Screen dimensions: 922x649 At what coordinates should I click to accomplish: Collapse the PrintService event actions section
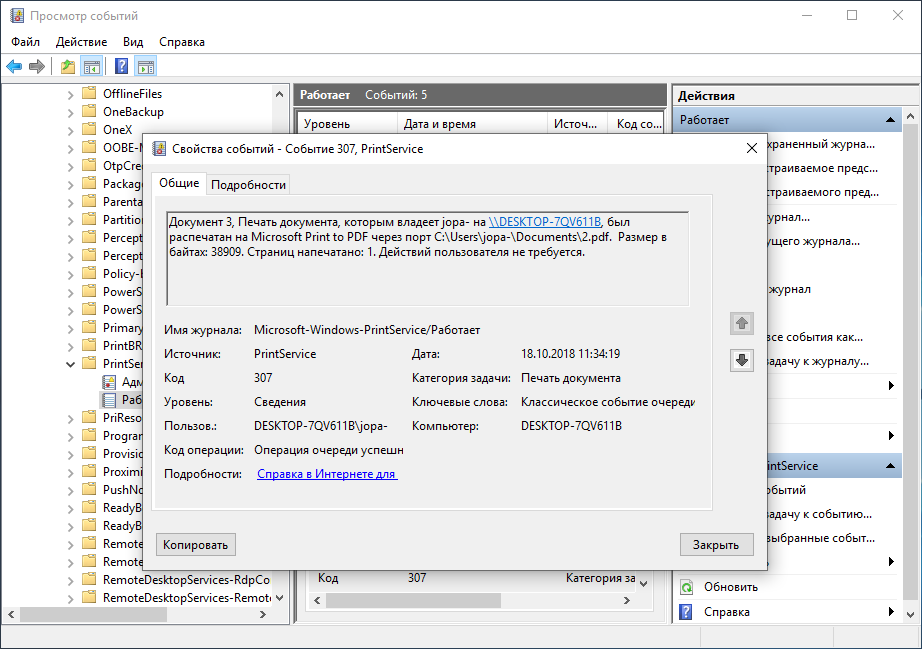tap(890, 466)
